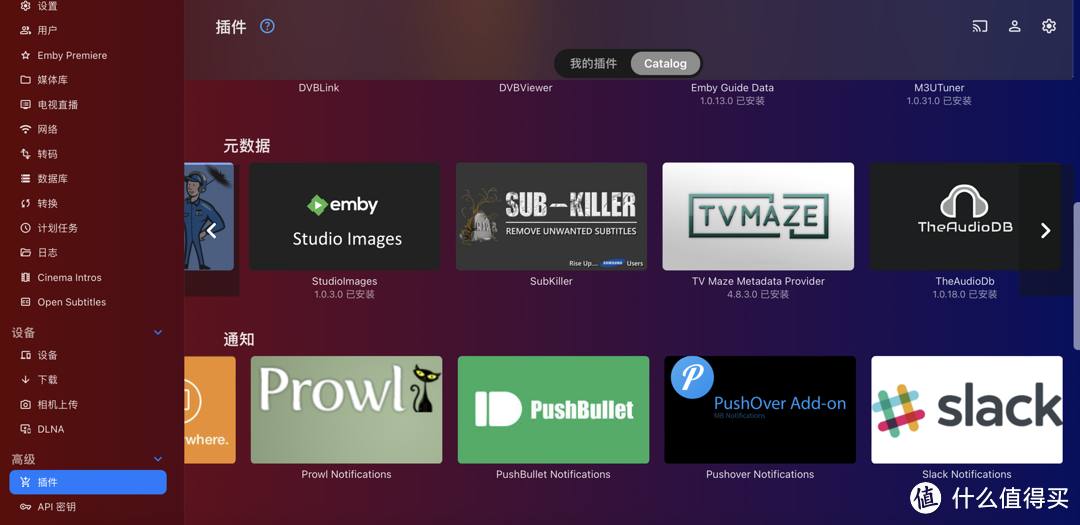1080x525 pixels.
Task: Open the DVBLink plugin link
Action: tap(319, 88)
